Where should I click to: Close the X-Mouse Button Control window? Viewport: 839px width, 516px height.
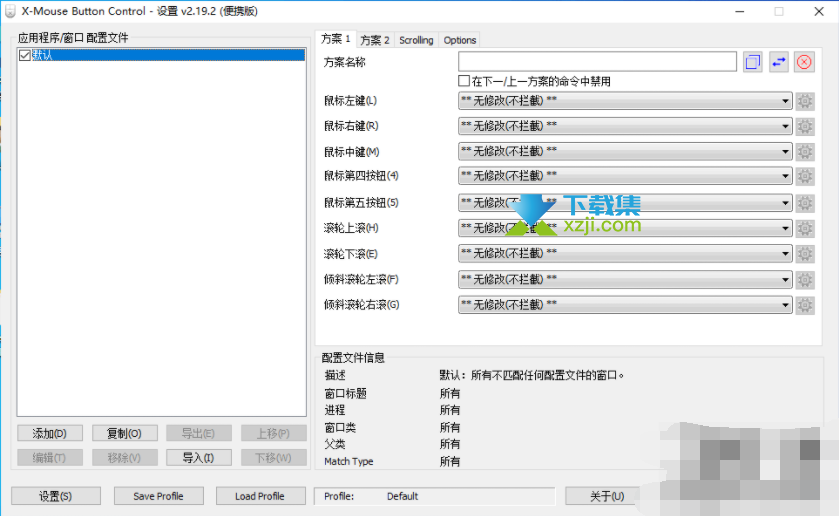click(819, 11)
